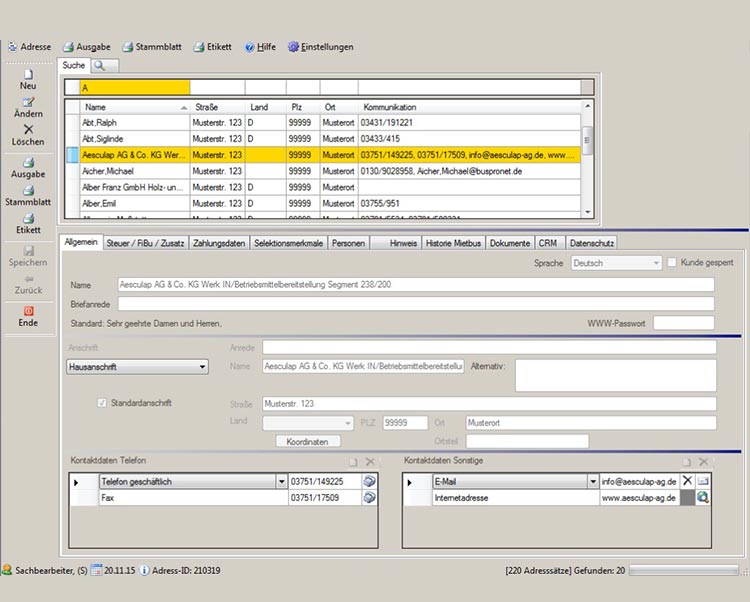Open Einstellungen gear menu
Image resolution: width=750 pixels, height=602 pixels.
pyautogui.click(x=321, y=47)
